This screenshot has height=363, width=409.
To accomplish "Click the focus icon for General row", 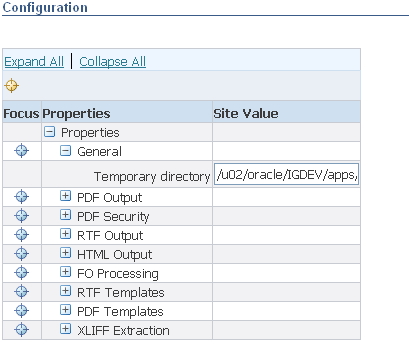I will (x=22, y=151).
